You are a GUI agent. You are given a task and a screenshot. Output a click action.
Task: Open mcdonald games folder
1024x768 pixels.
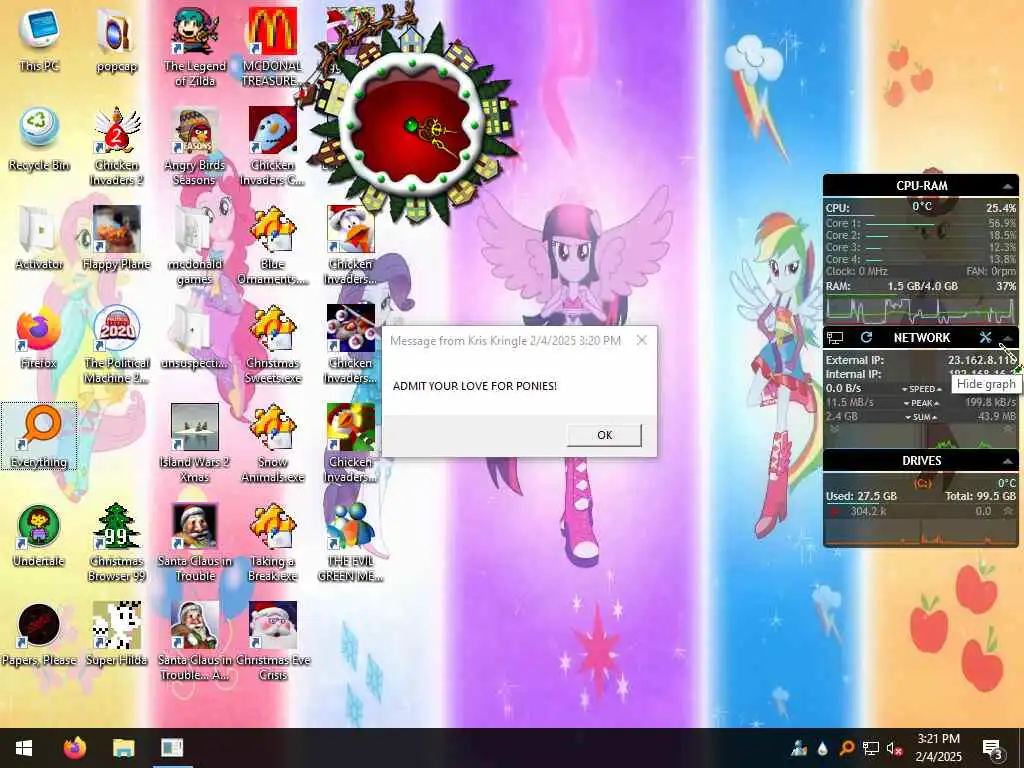[195, 246]
